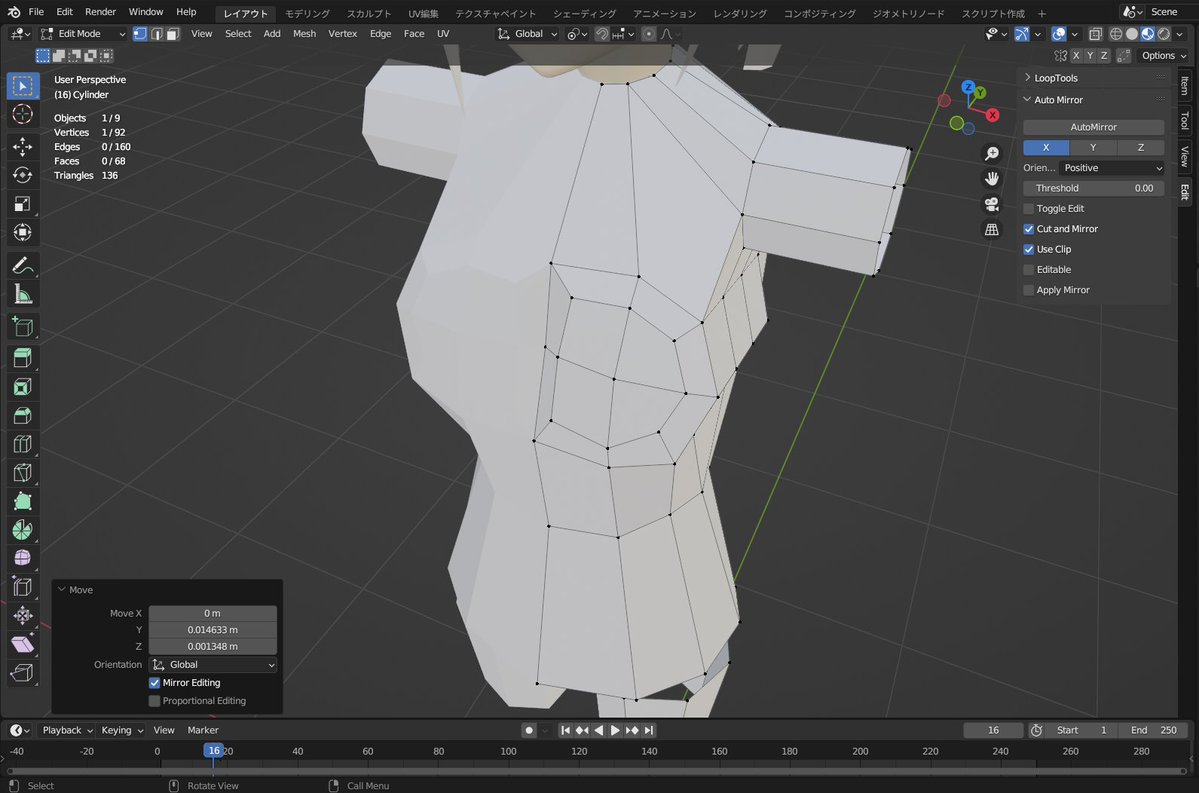Select the Measure tool
Viewport: 1199px width, 793px height.
point(22,294)
